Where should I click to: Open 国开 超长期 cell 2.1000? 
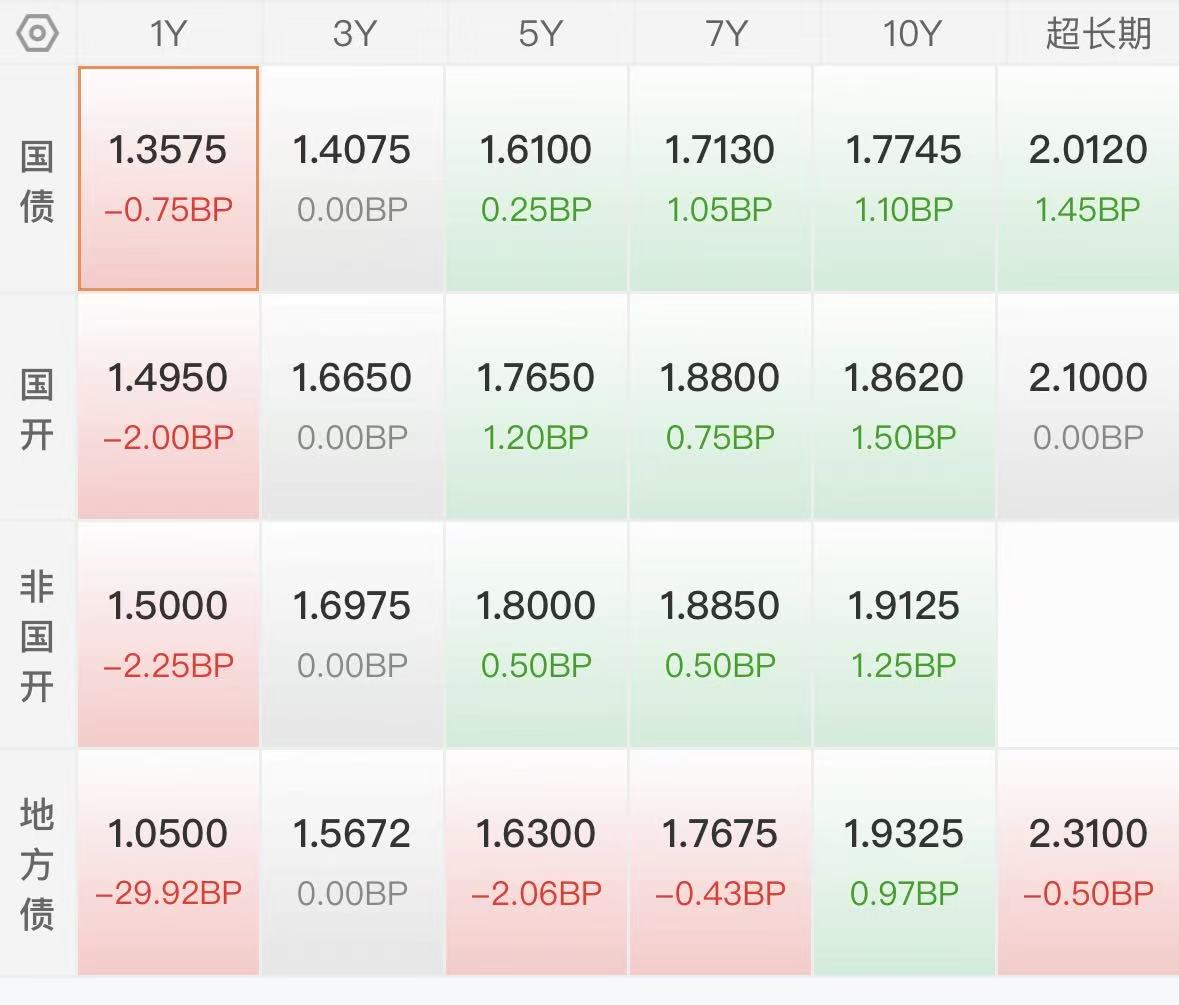(1088, 406)
